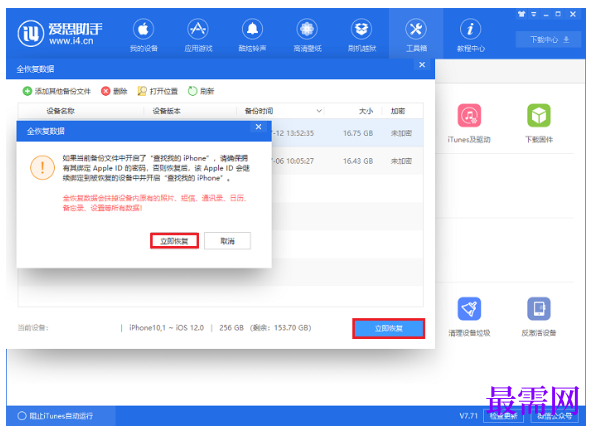The width and height of the screenshot is (598, 432).
Task: Click the orange warning exclamation icon
Action: click(42, 168)
